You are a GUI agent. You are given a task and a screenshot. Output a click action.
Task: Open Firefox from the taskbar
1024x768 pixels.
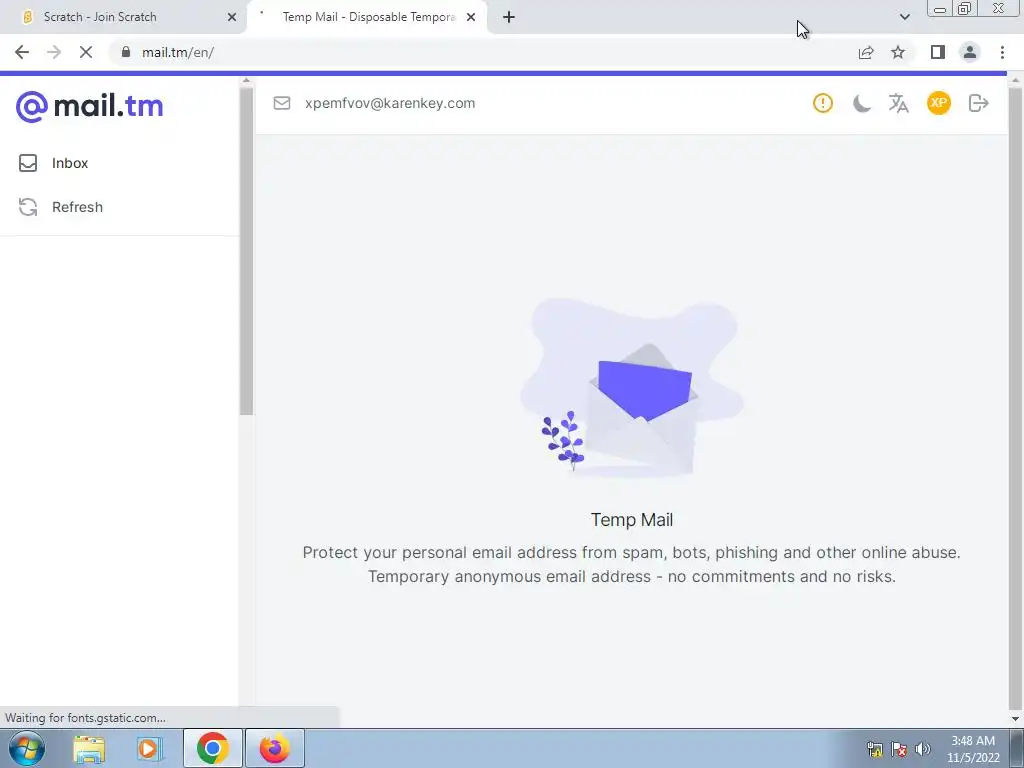[x=274, y=748]
